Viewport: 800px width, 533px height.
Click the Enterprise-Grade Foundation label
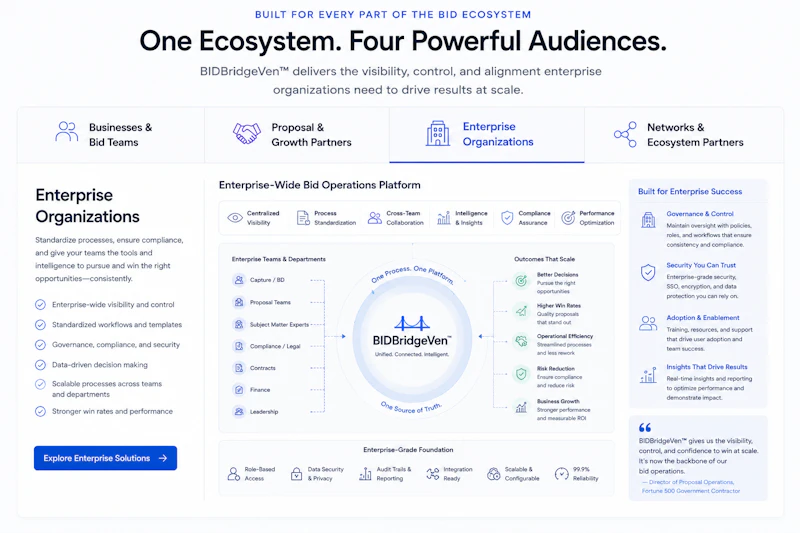point(408,450)
